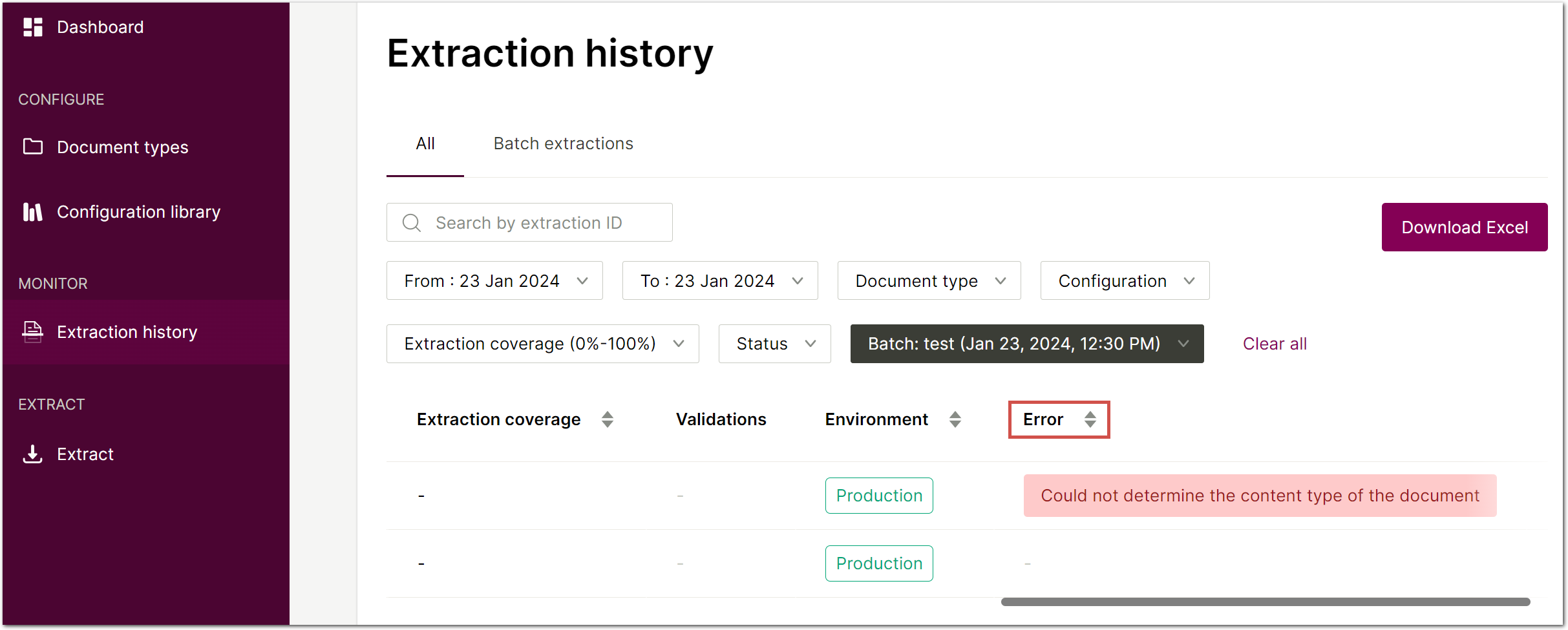The image size is (1568, 630).
Task: Open Extraction coverage (0%-100%) dropdown
Action: pyautogui.click(x=542, y=344)
